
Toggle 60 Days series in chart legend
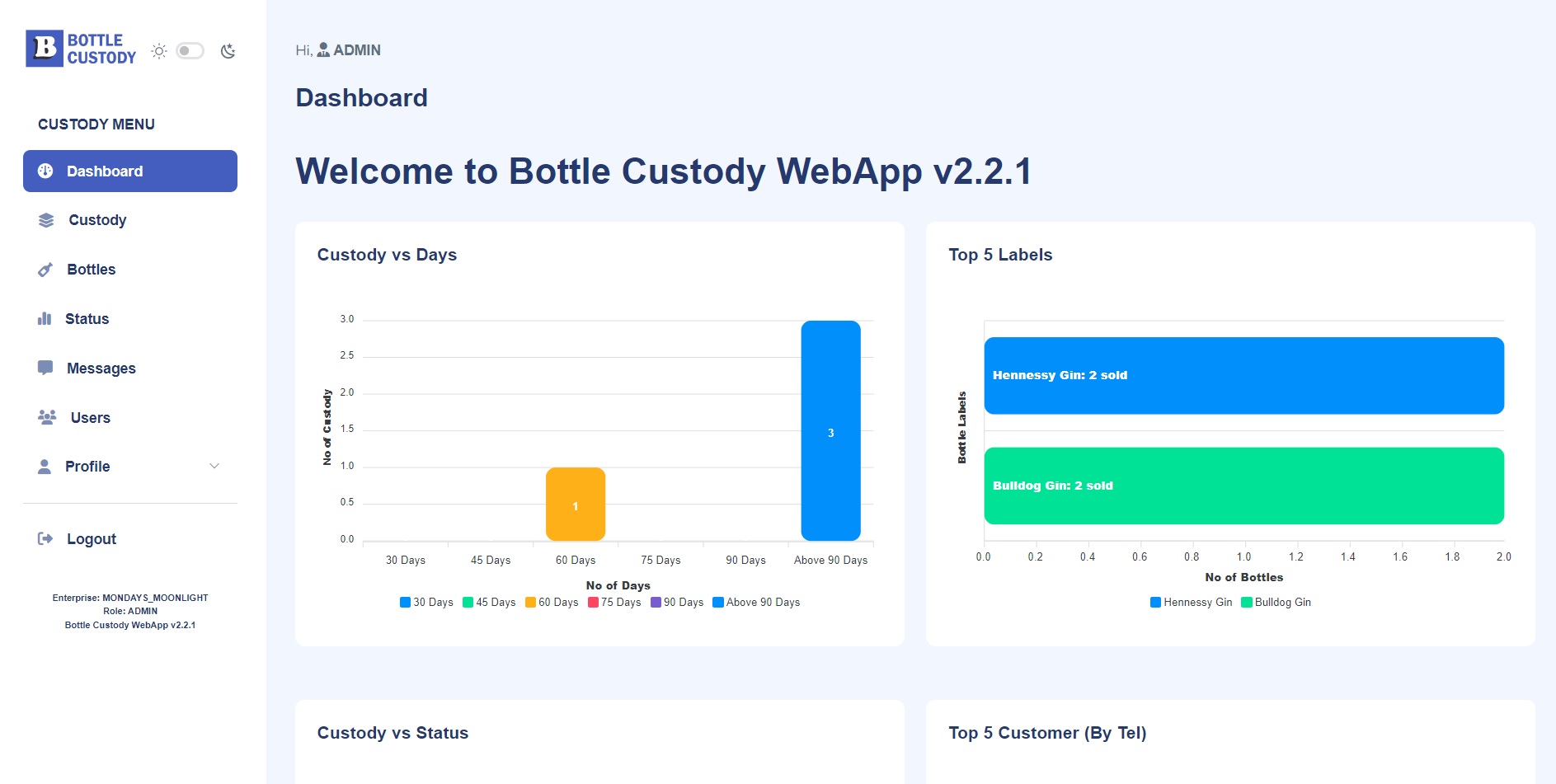click(x=552, y=603)
